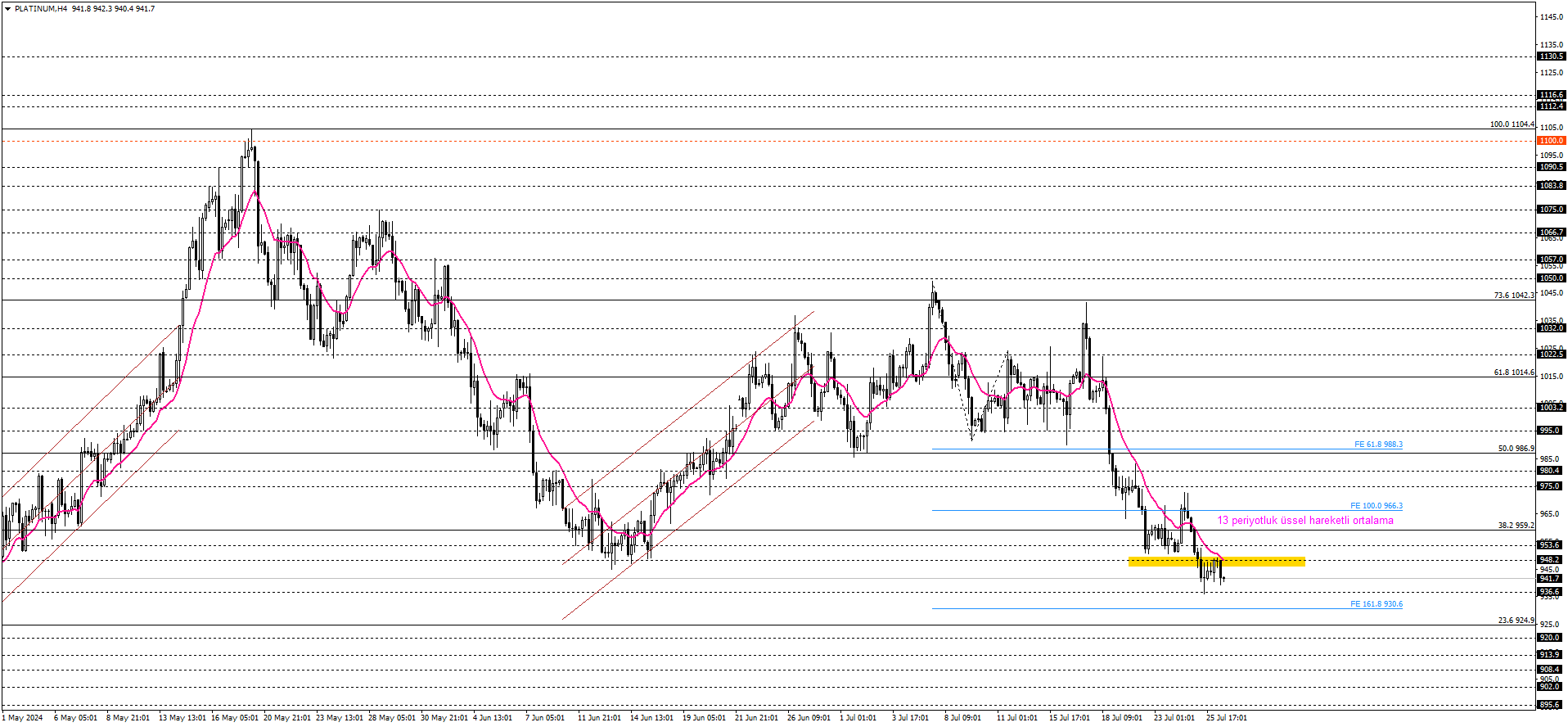Screen dimensions: 1568x727
Task: Click the 1130.5 price level tag
Action: (1552, 56)
